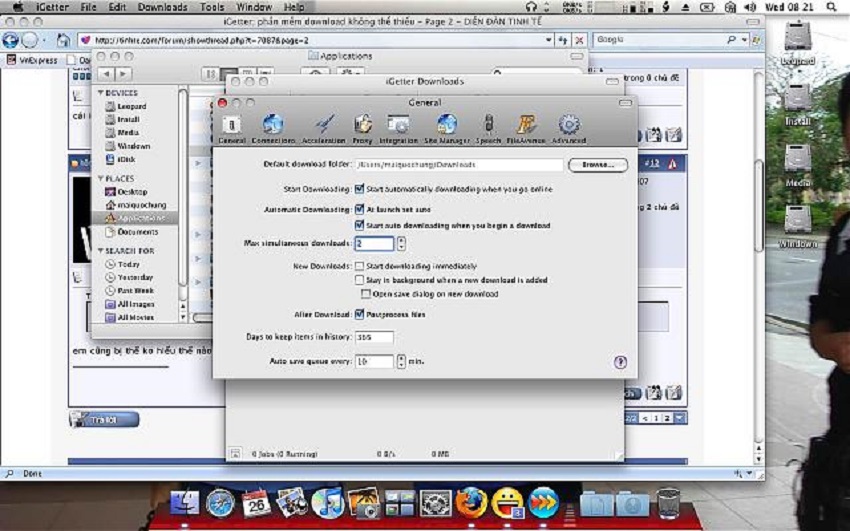Collapse the SEARCH FOR section in sidebar
This screenshot has height=531, width=850.
100,251
